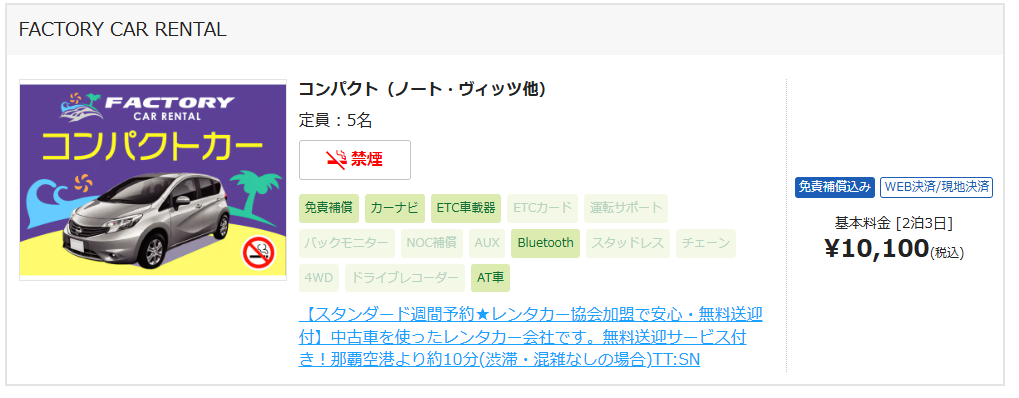
Task: Click the スタッドレス tag
Action: (628, 243)
